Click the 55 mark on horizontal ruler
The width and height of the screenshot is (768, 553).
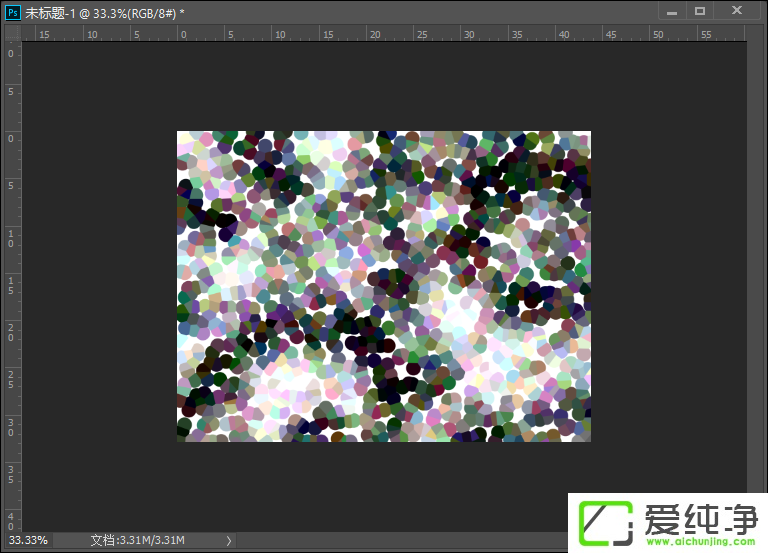(705, 34)
